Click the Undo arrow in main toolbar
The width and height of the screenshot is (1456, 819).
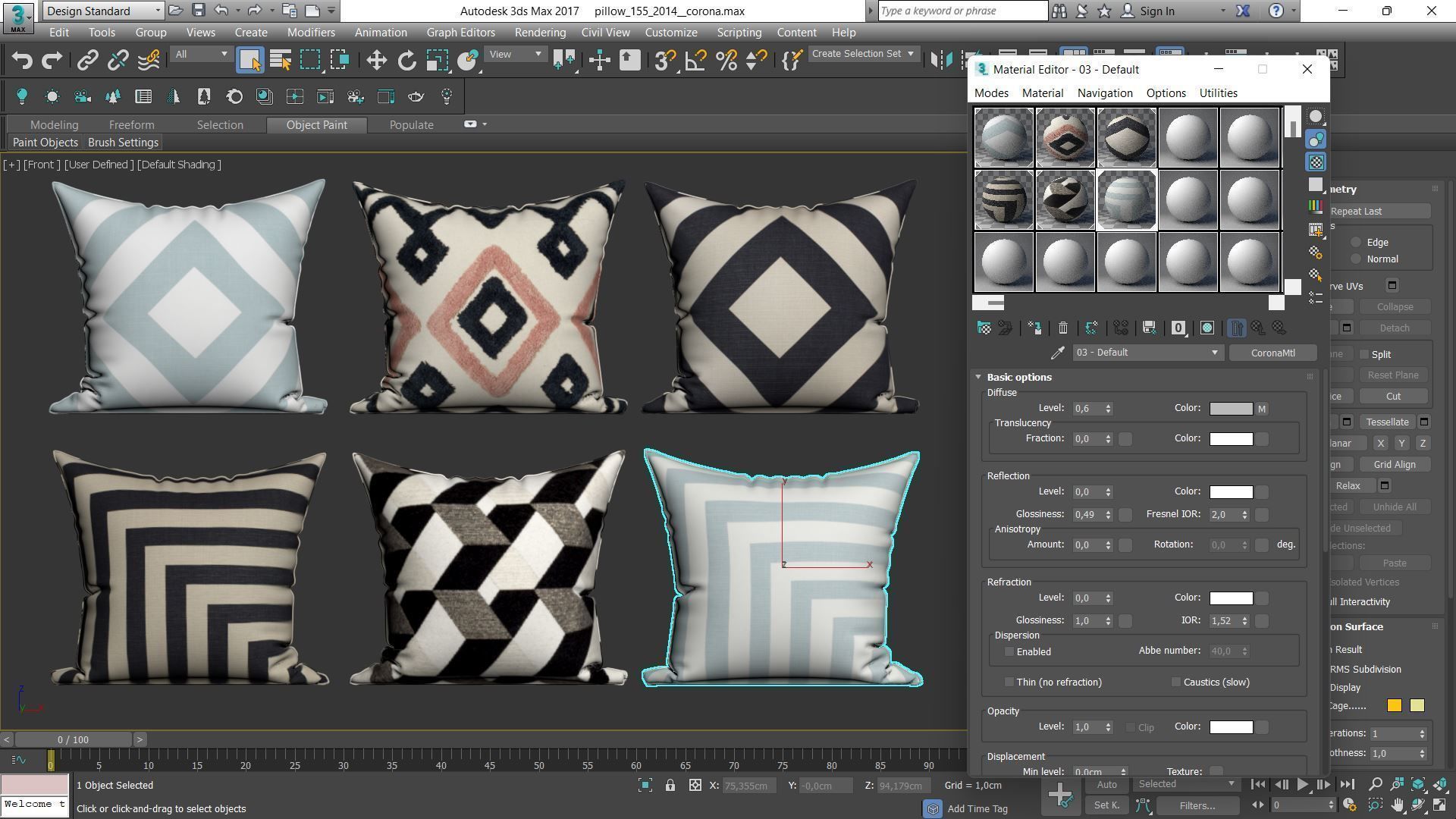(22, 61)
